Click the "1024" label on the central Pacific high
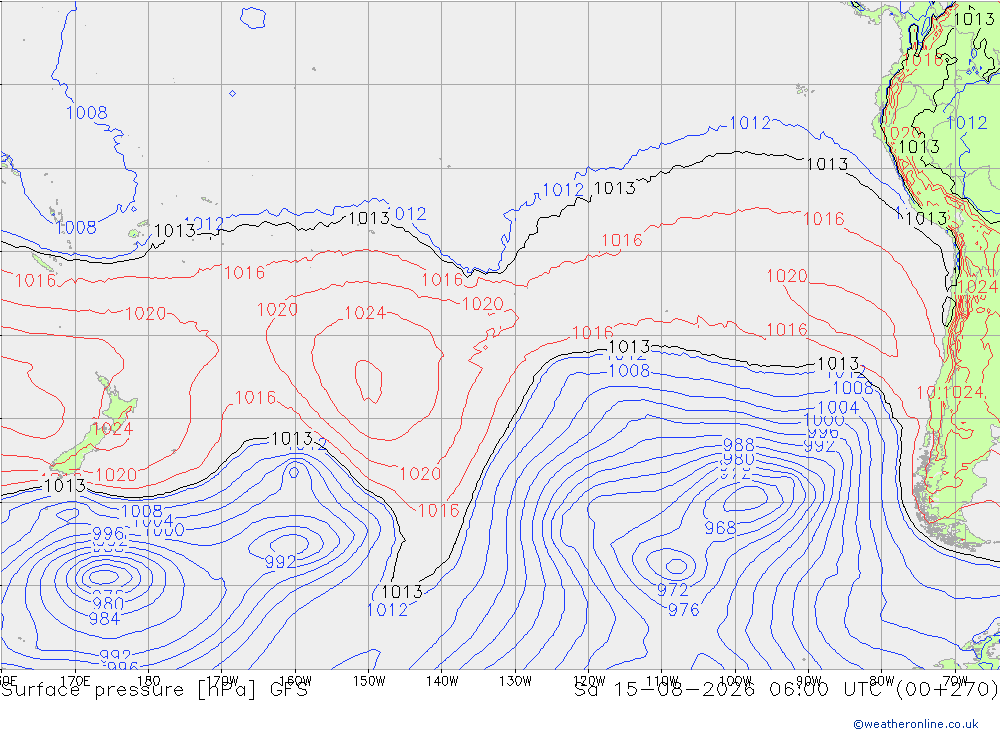 [365, 313]
